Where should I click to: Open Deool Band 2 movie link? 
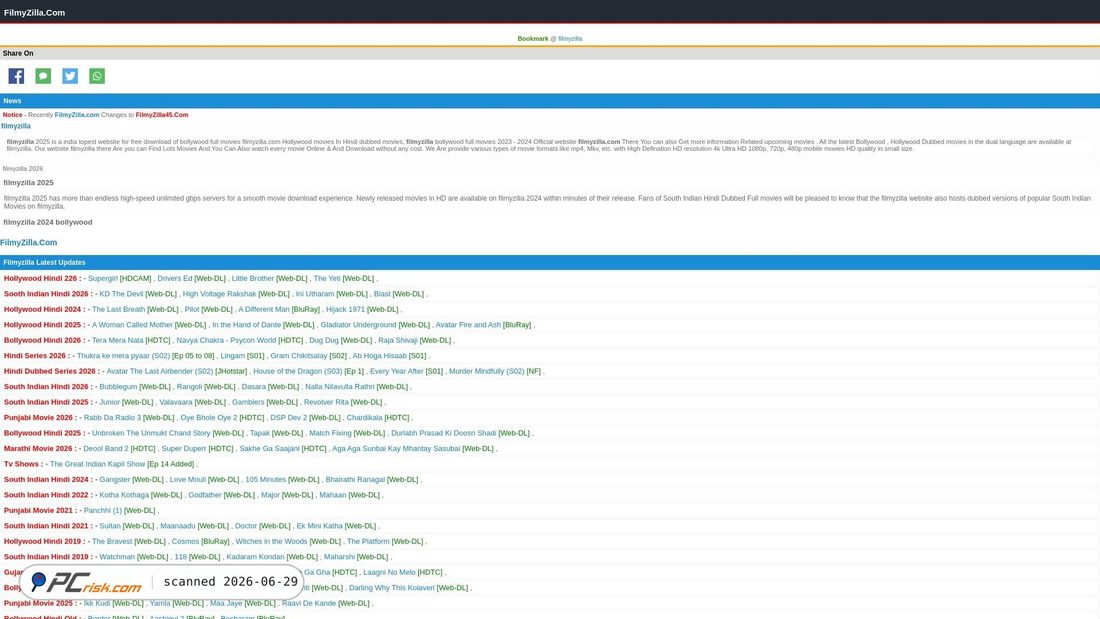click(x=106, y=448)
